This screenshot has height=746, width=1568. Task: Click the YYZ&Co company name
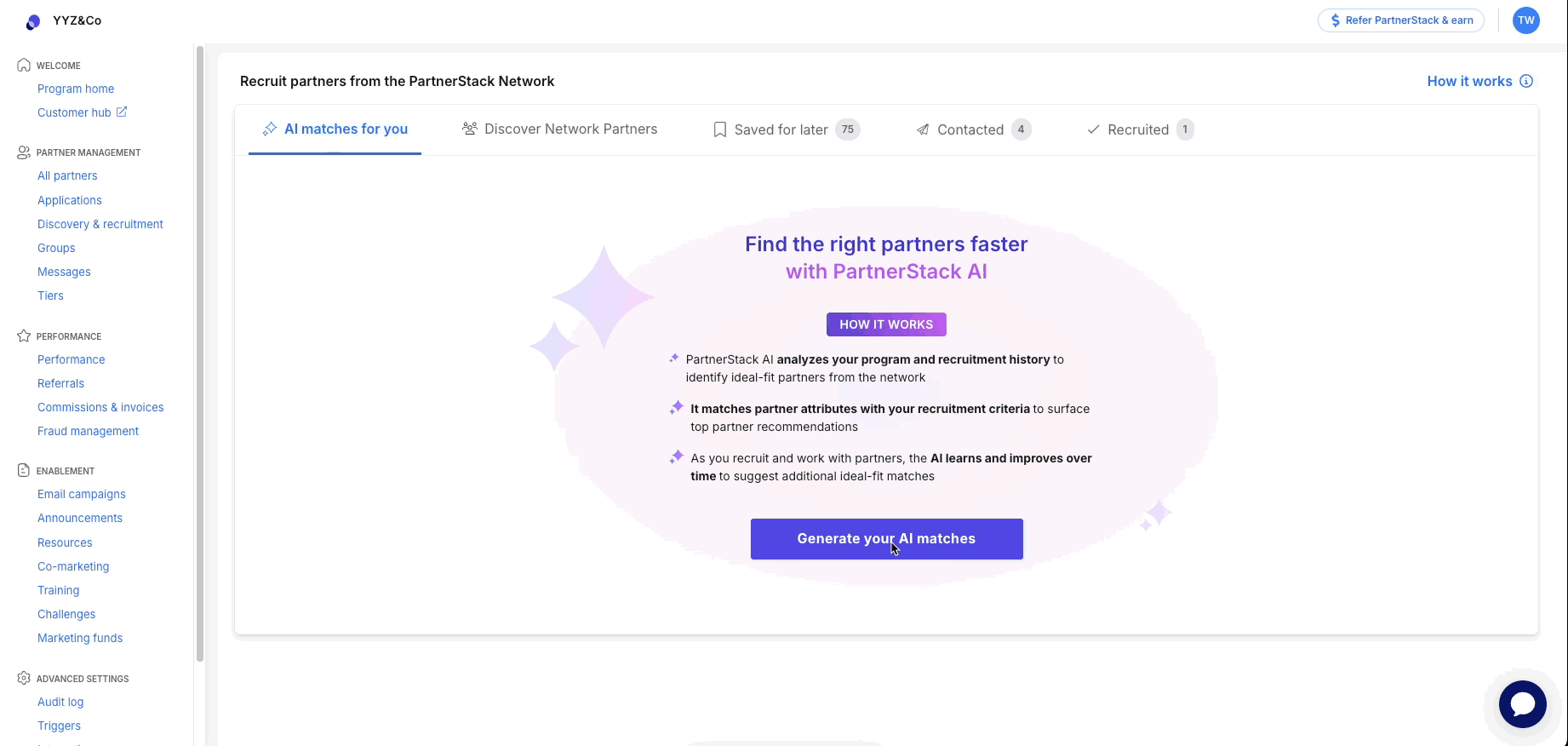(x=77, y=20)
